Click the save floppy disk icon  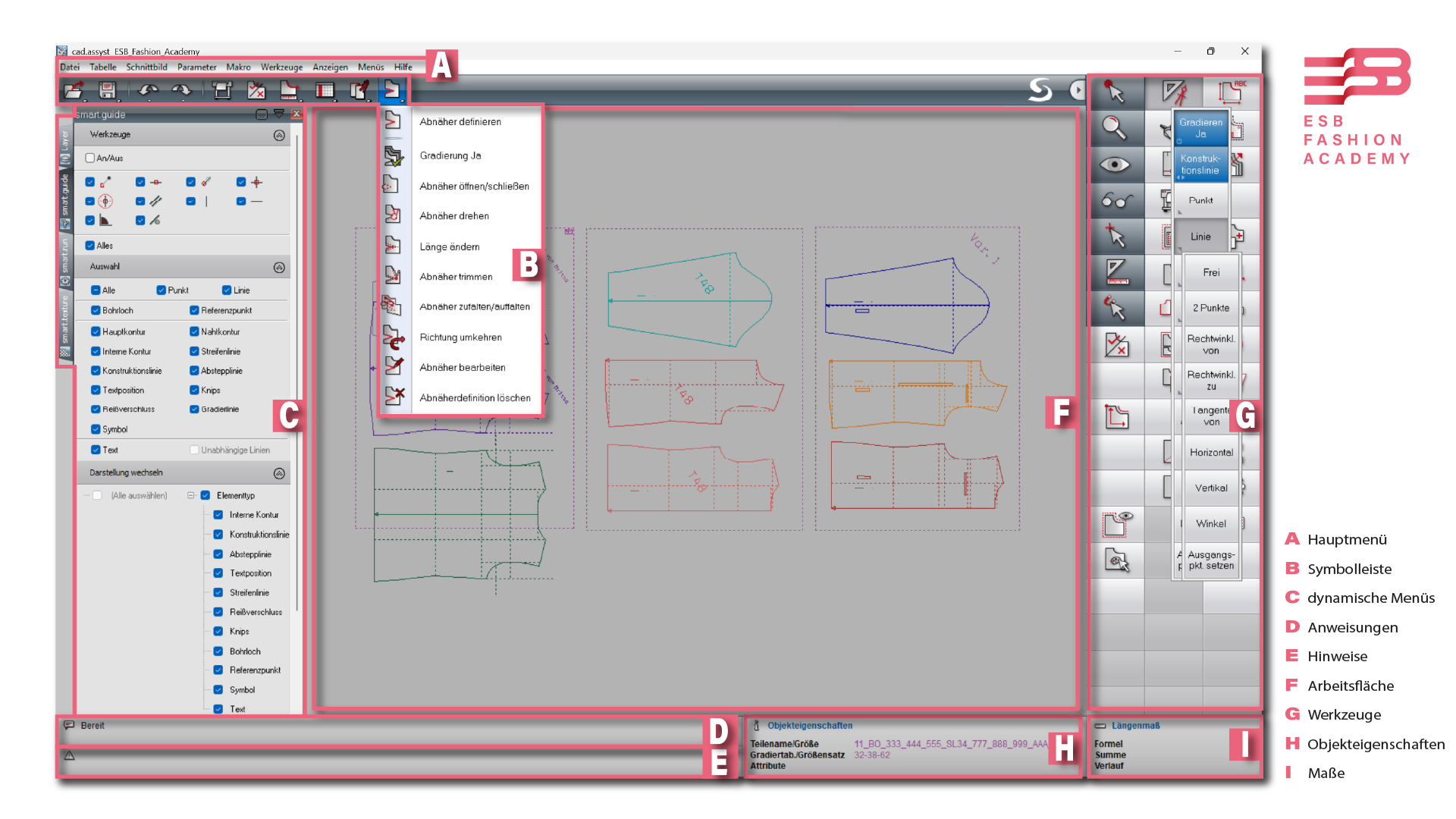(x=108, y=91)
